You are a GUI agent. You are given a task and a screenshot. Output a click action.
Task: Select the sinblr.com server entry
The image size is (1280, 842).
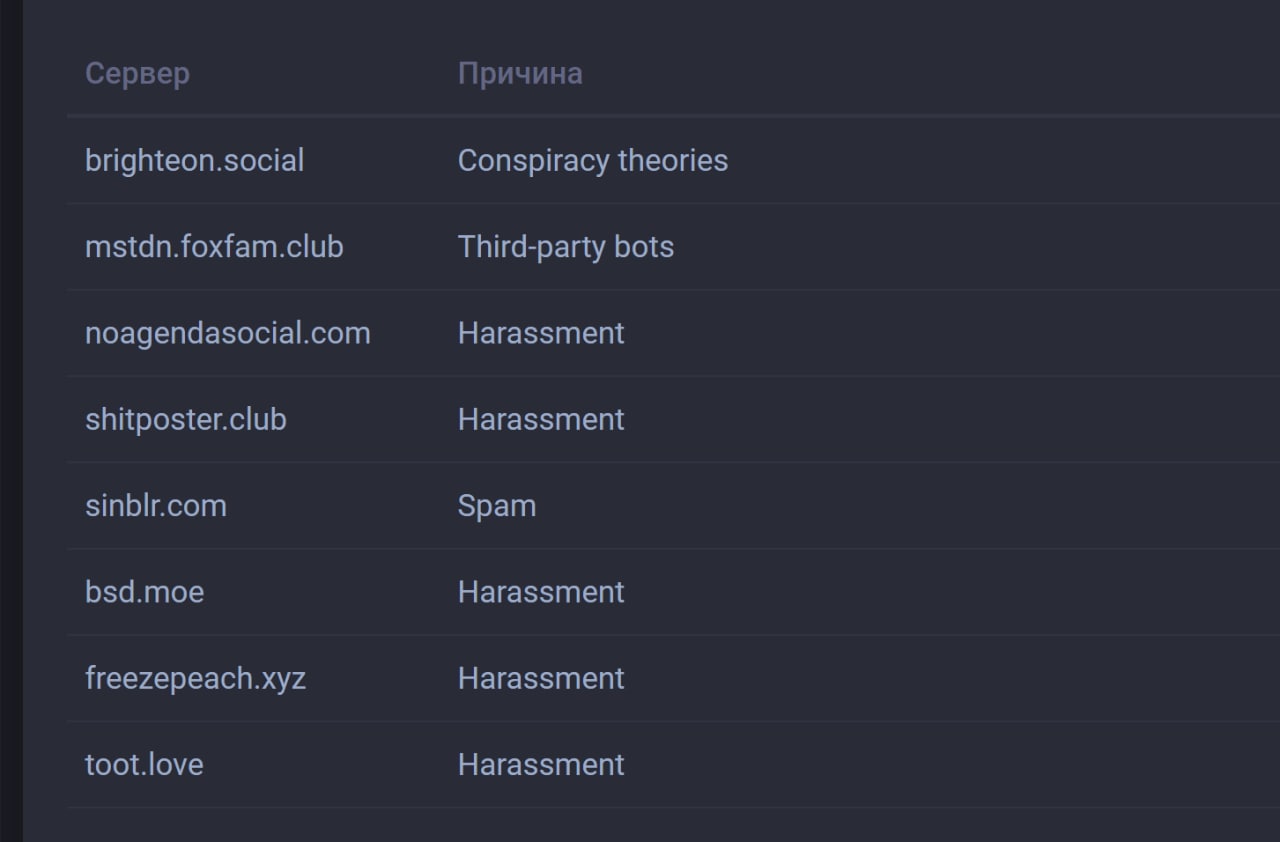pos(156,505)
